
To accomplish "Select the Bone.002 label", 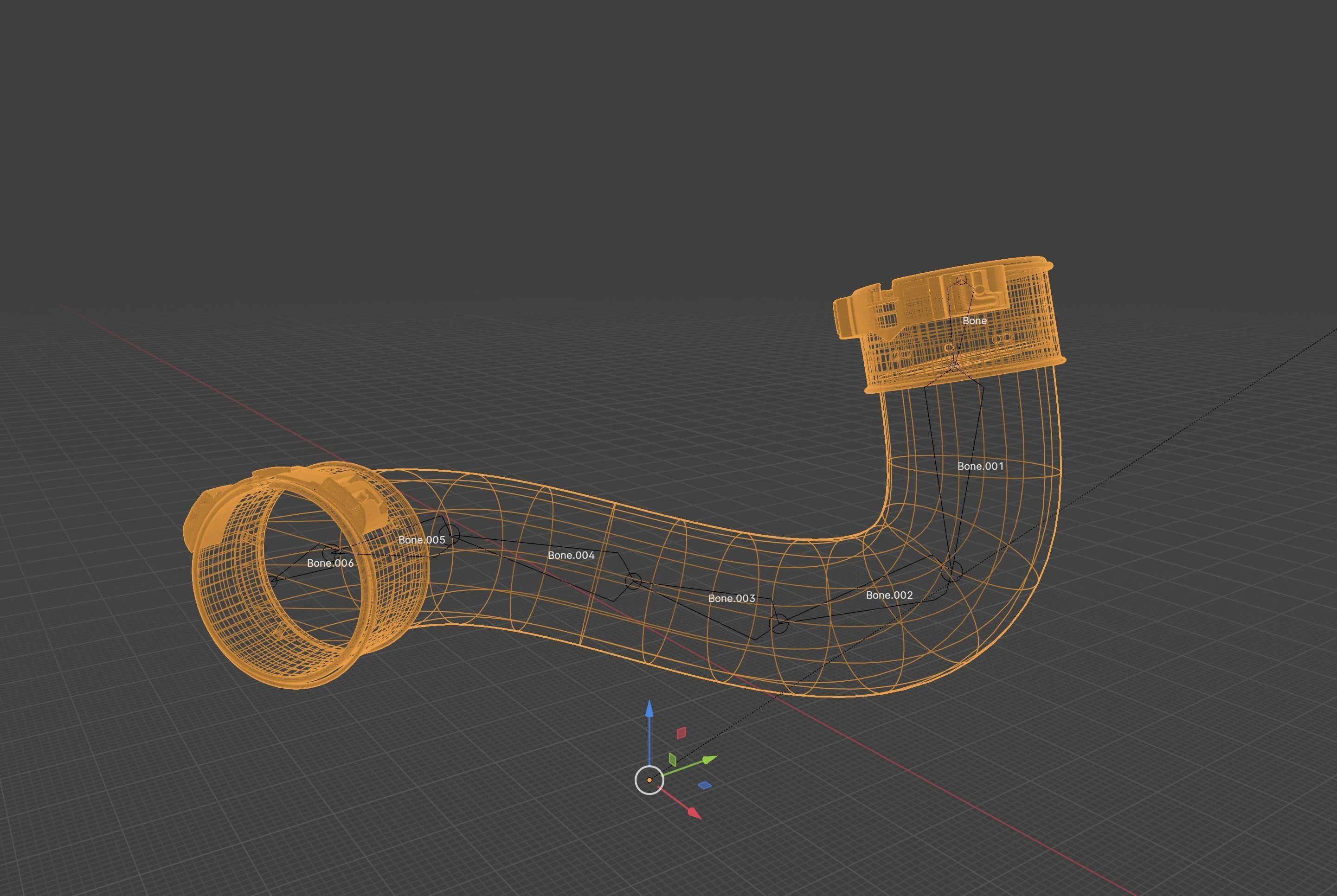I will tap(889, 595).
